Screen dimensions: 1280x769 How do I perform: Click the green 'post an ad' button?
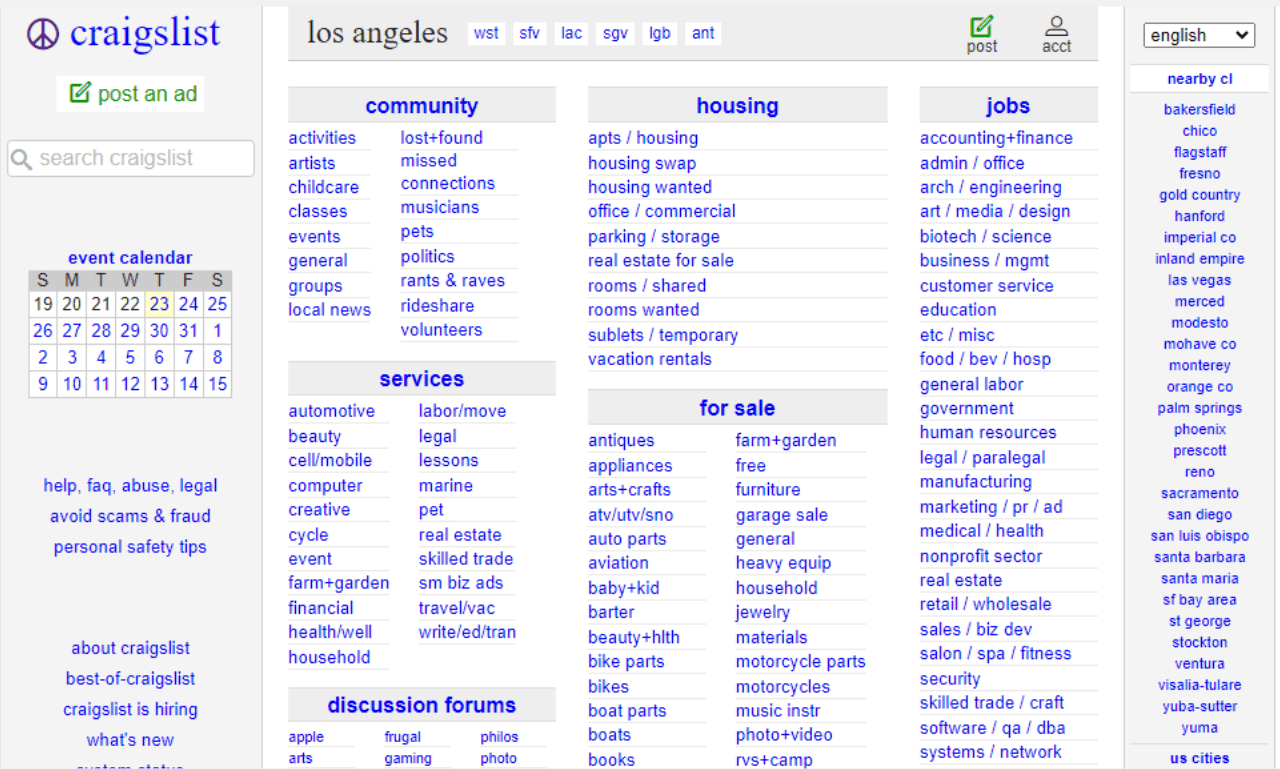coord(132,94)
